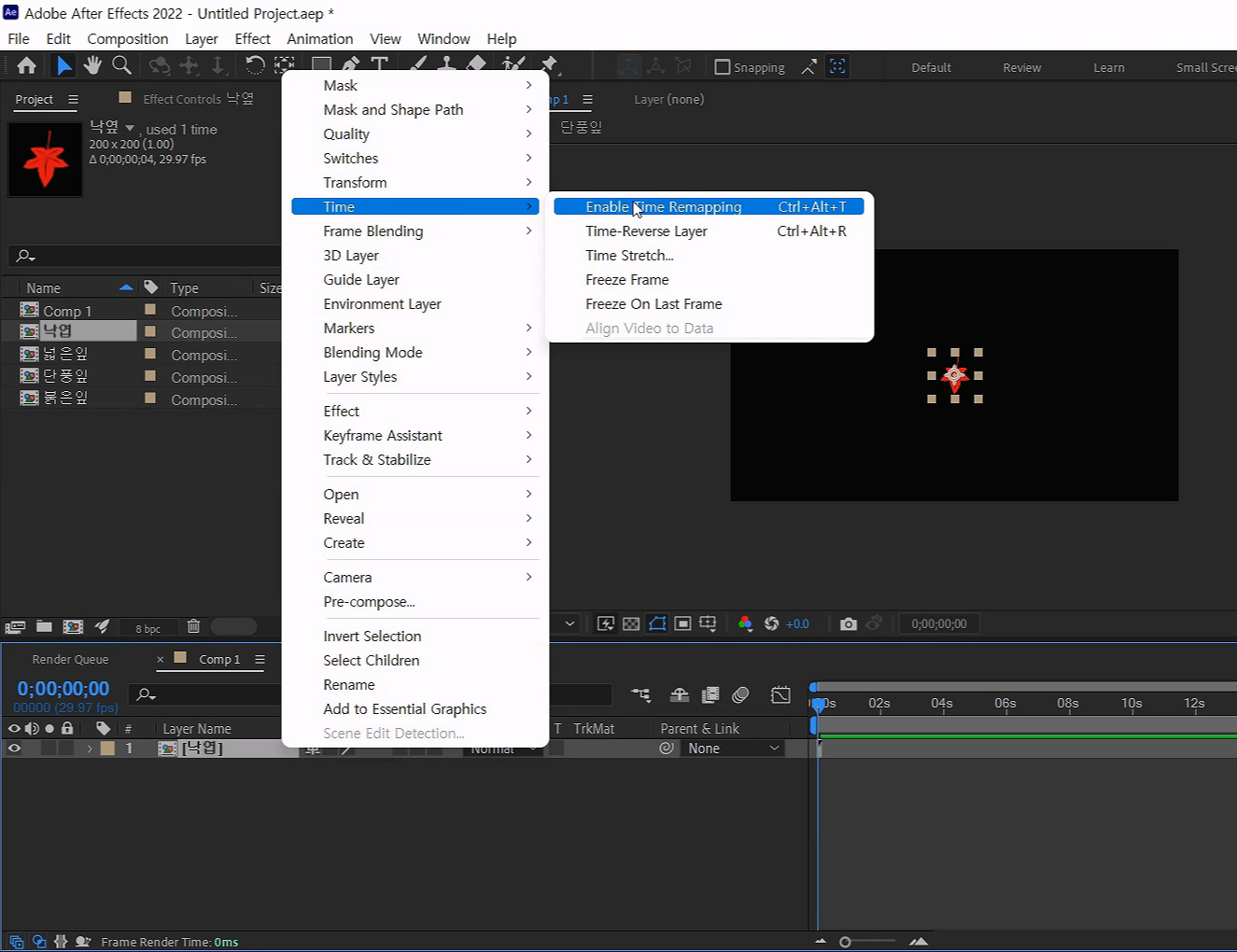Toggle the Hide Shy Layers switch in timeline

click(680, 694)
